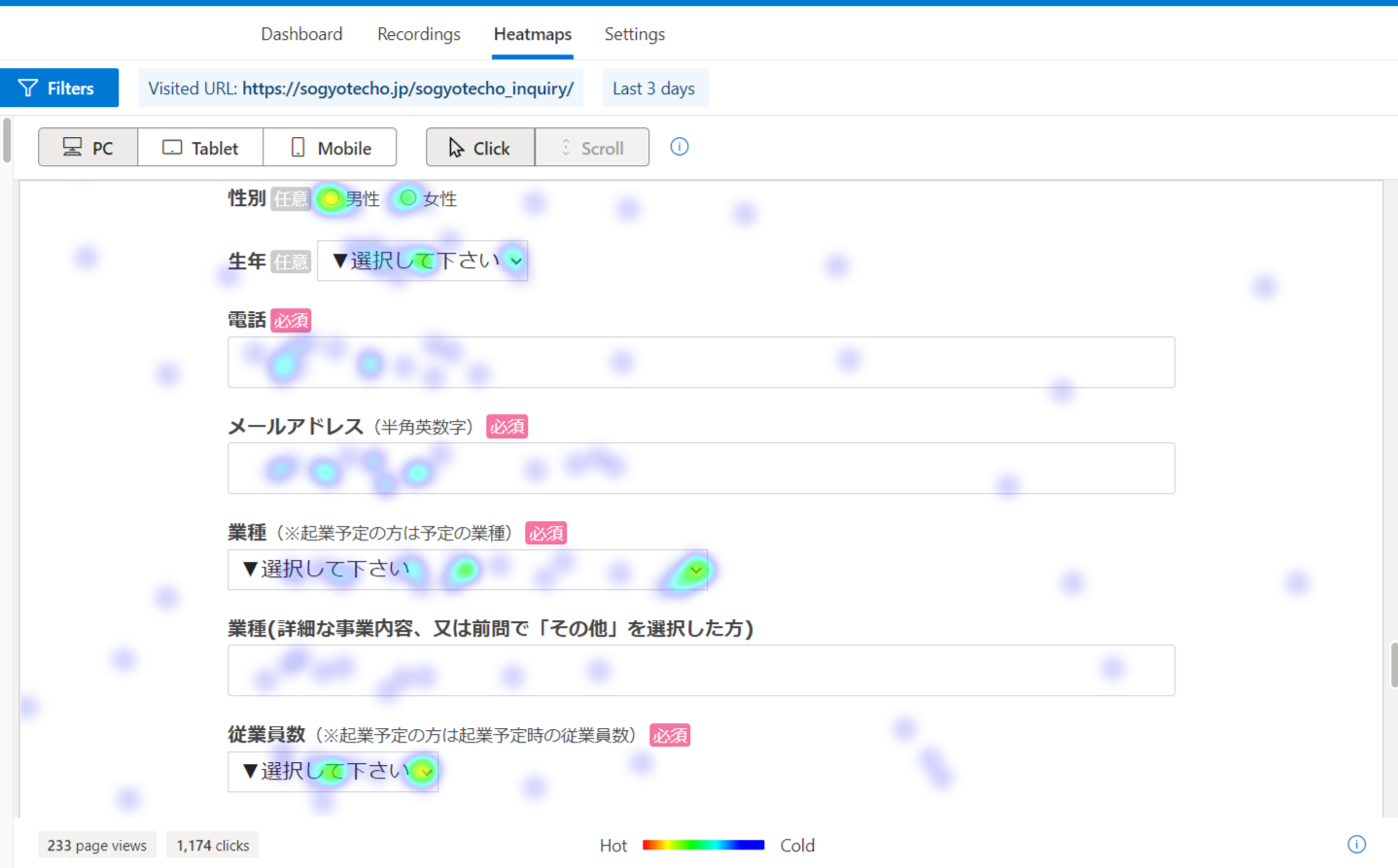Select PC device view
Screen dimensions: 1398x868
pyautogui.click(x=88, y=148)
